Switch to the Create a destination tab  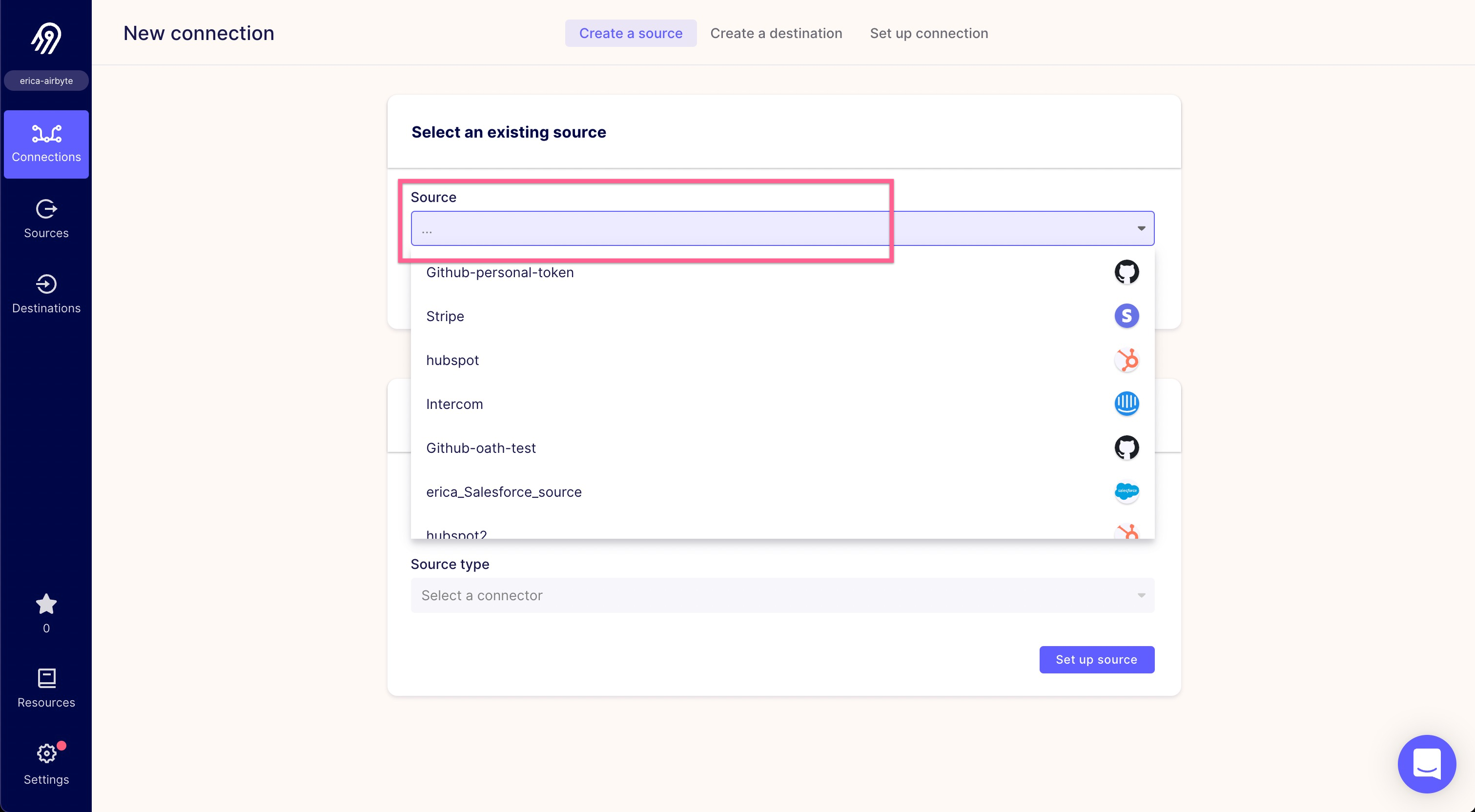776,33
